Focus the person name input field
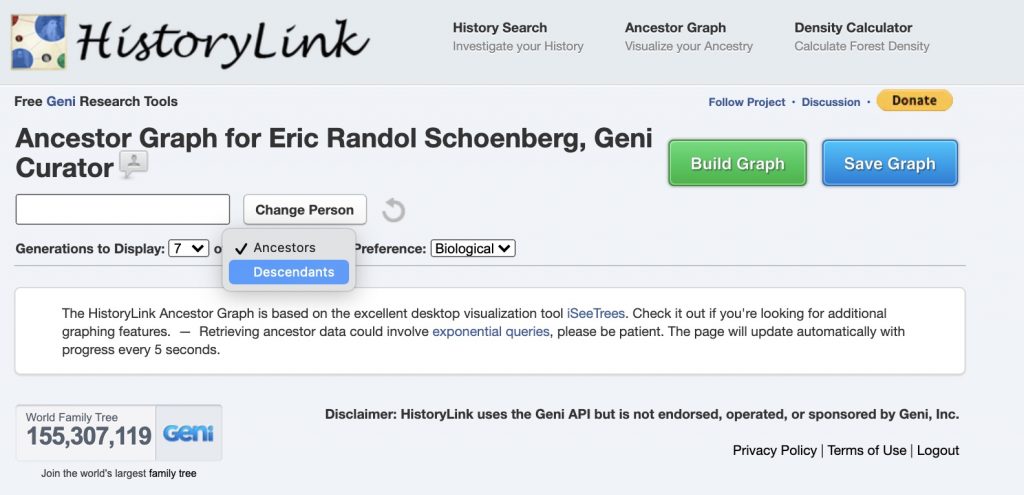 pyautogui.click(x=123, y=210)
